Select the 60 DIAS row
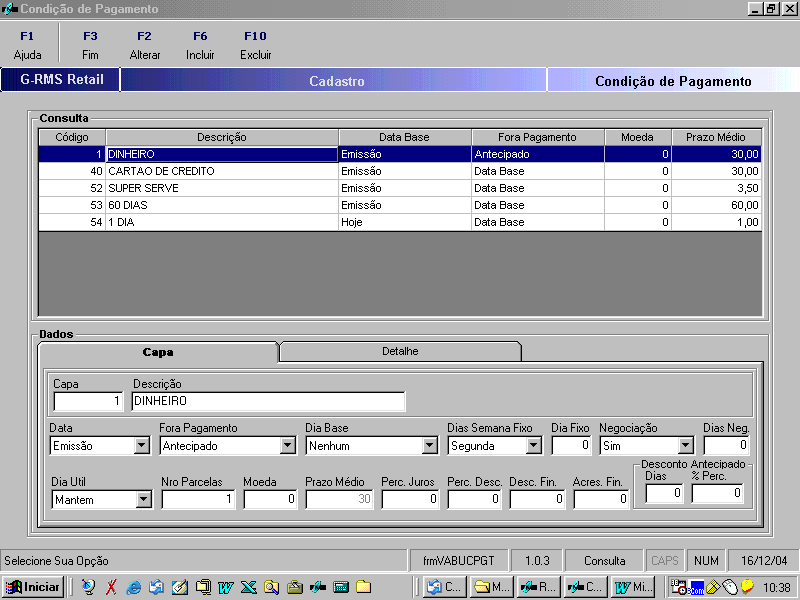Image resolution: width=800 pixels, height=600 pixels. pyautogui.click(x=400, y=205)
